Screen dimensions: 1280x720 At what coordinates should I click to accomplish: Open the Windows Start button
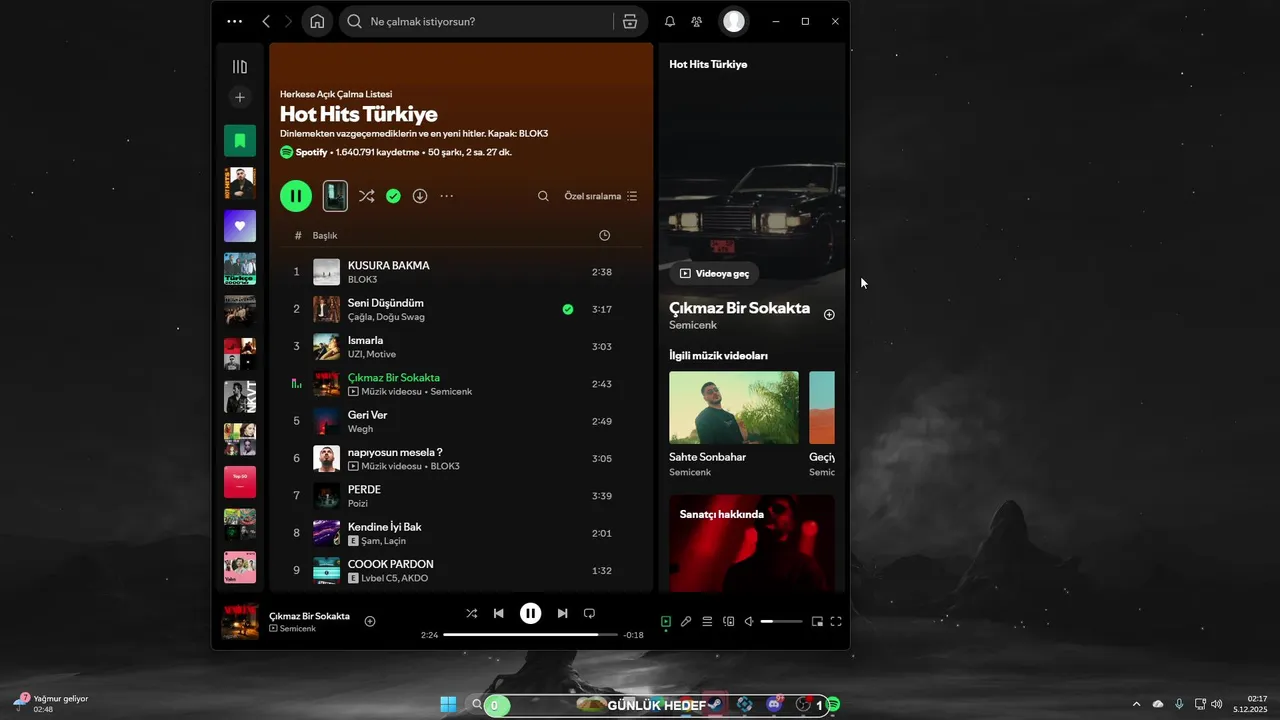tap(448, 705)
